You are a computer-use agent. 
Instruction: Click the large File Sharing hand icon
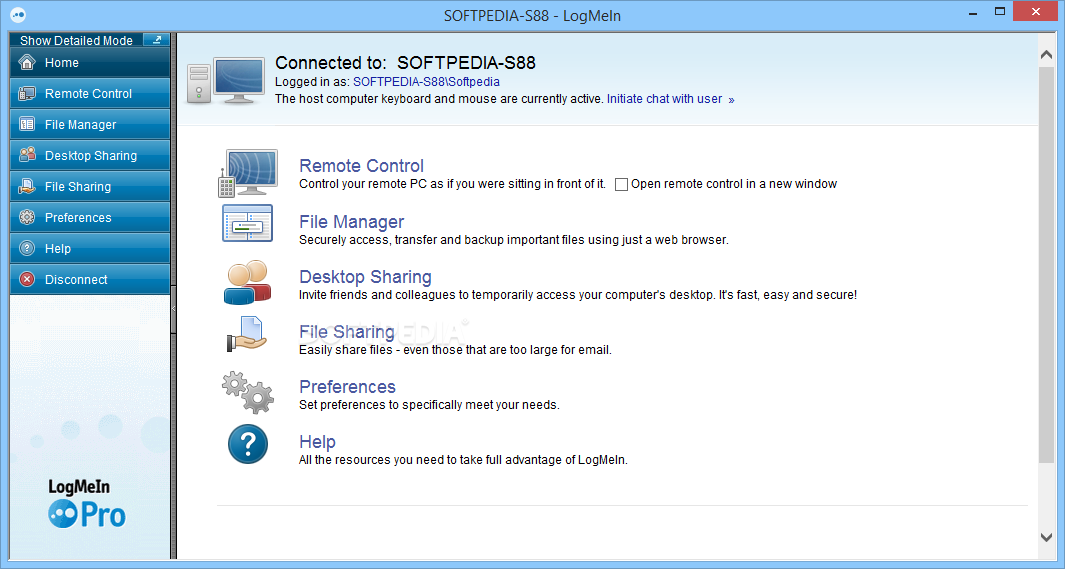(247, 335)
